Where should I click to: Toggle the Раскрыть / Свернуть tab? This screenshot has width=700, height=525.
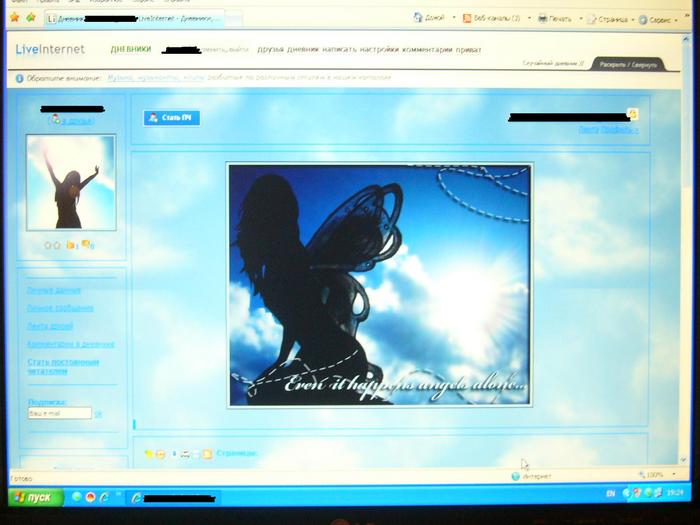(x=628, y=64)
